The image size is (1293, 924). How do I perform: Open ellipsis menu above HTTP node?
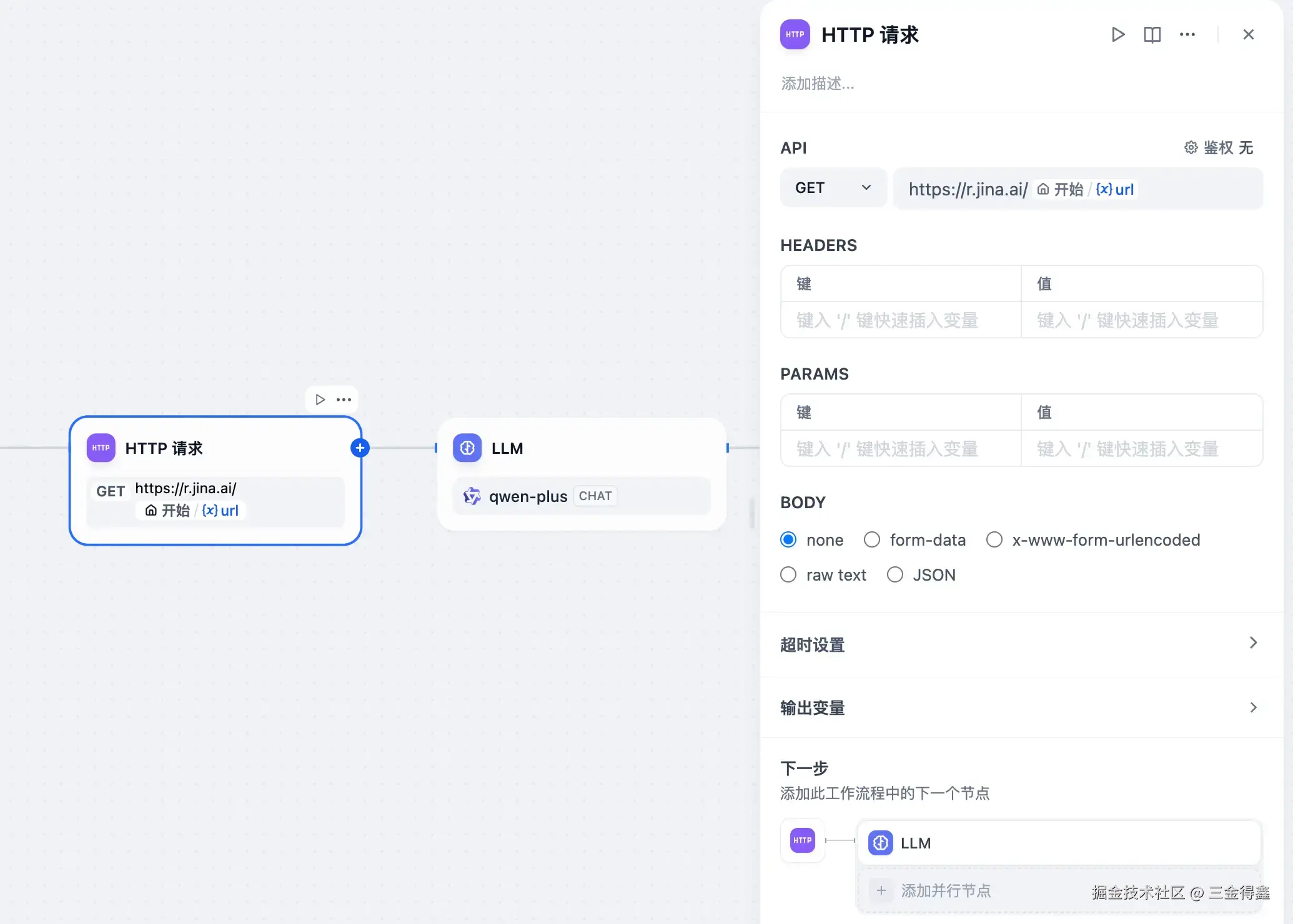[344, 400]
